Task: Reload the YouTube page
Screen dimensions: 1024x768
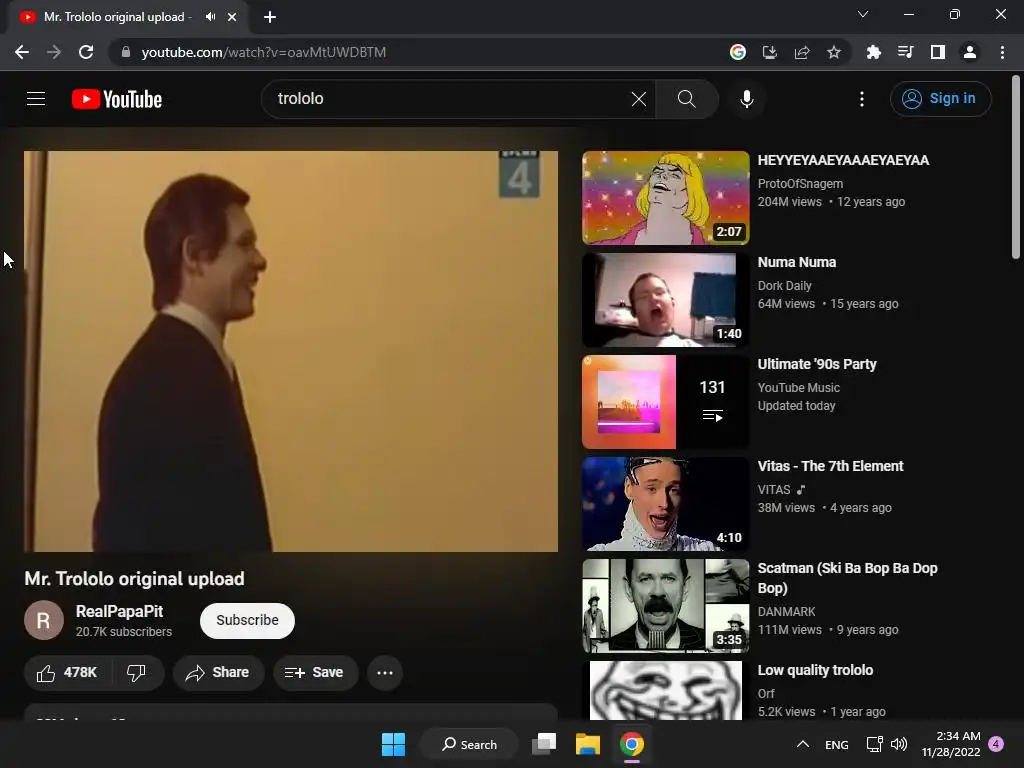Action: 86,52
